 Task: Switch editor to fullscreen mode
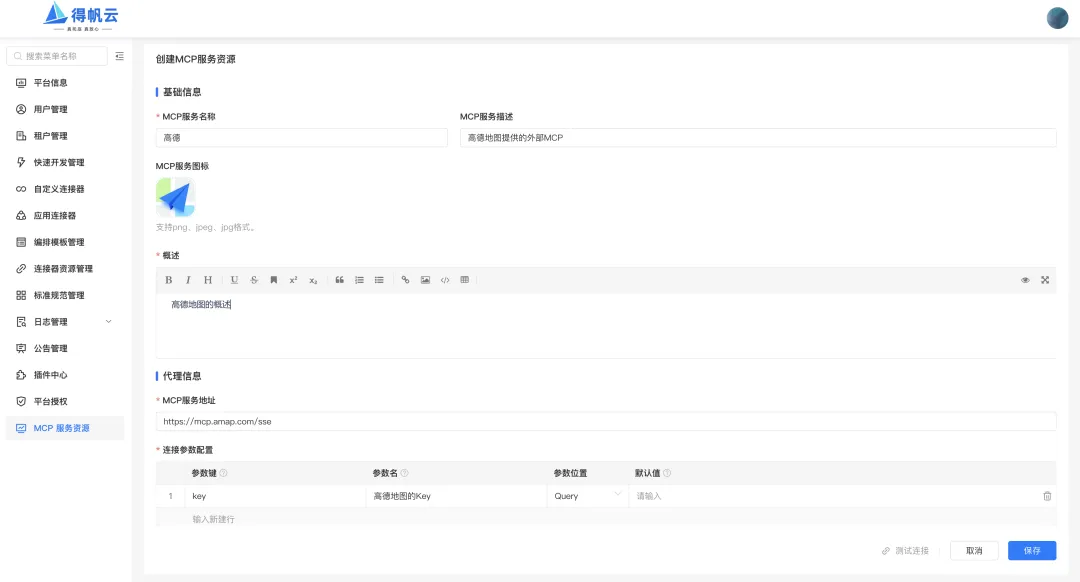tap(1045, 280)
